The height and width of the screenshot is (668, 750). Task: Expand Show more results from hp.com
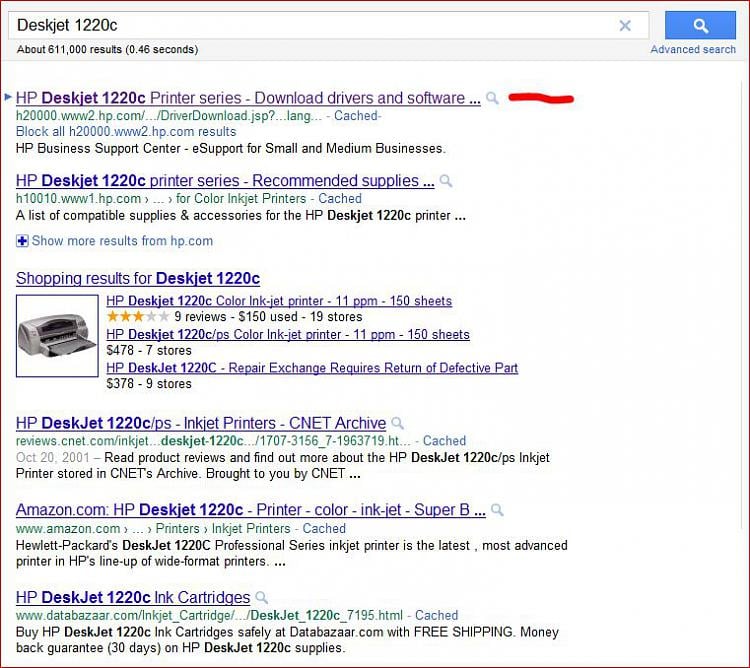pyautogui.click(x=122, y=241)
